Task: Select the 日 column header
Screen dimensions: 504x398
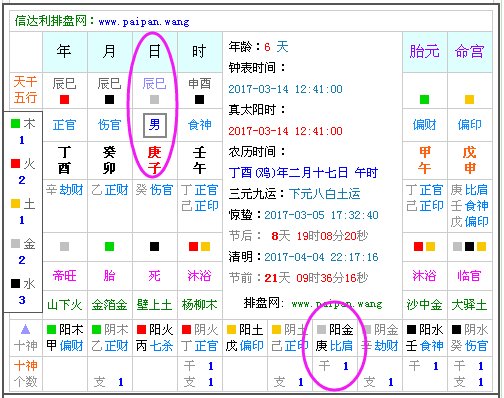Action: point(154,52)
